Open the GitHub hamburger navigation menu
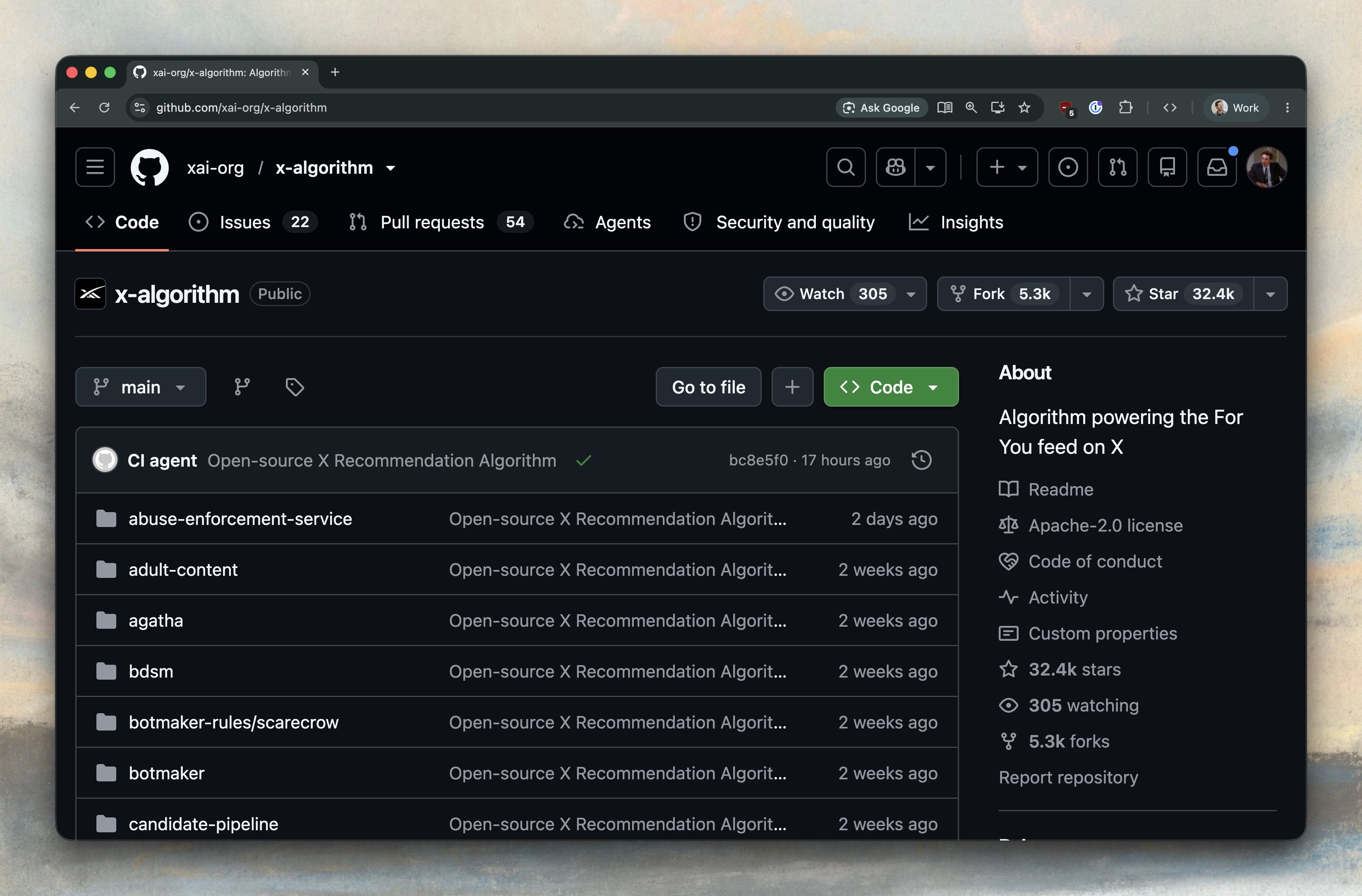Screen dimensions: 1362x896 tap(95, 167)
